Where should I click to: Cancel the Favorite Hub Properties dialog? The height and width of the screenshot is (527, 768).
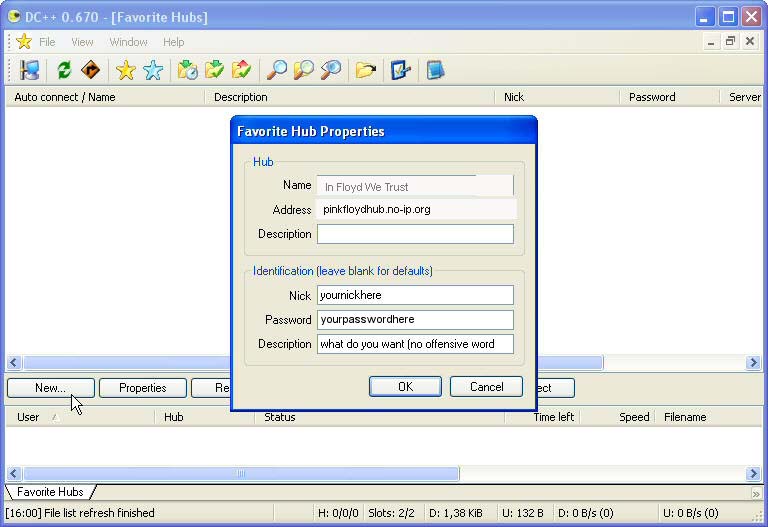click(x=486, y=387)
